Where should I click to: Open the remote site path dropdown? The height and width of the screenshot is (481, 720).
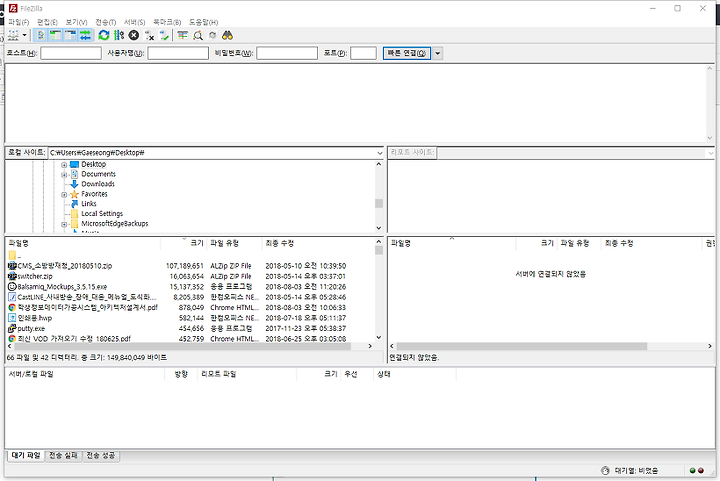tap(711, 153)
